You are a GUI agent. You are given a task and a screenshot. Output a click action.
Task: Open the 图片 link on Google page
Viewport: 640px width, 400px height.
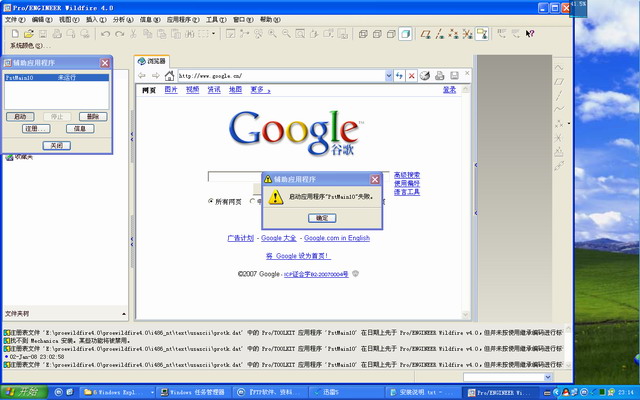171,90
